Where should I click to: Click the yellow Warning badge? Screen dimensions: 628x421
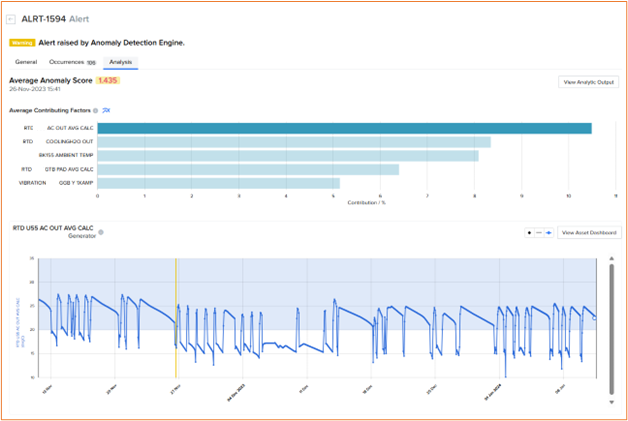click(21, 43)
